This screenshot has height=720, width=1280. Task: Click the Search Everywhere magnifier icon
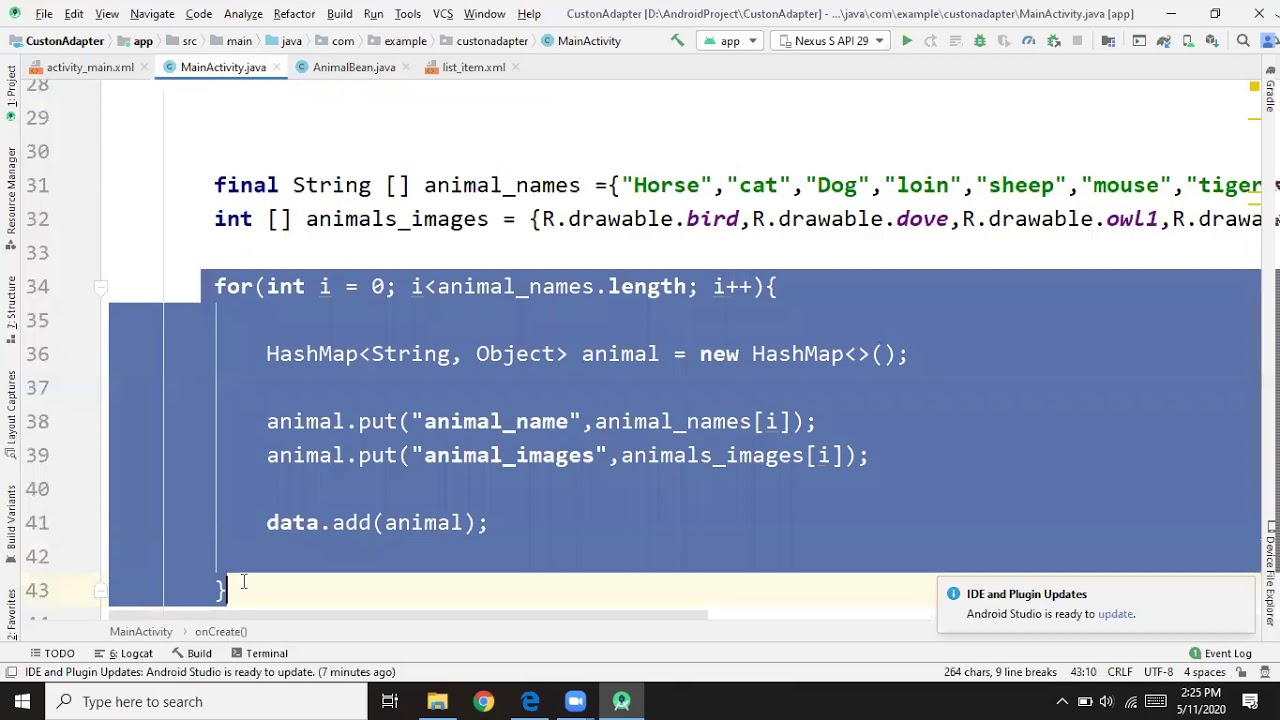[x=1243, y=41]
